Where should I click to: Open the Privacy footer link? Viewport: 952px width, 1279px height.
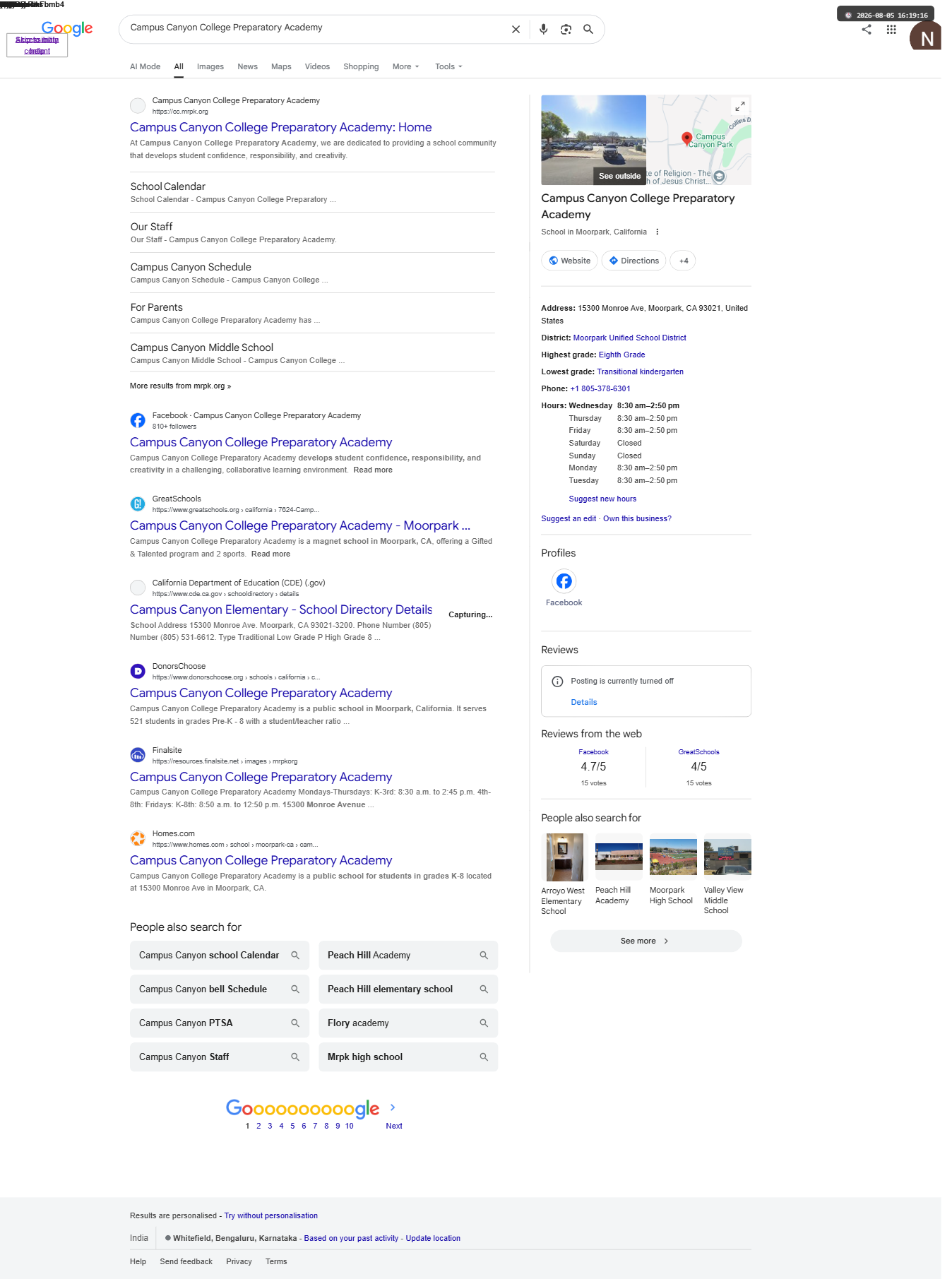point(239,1261)
